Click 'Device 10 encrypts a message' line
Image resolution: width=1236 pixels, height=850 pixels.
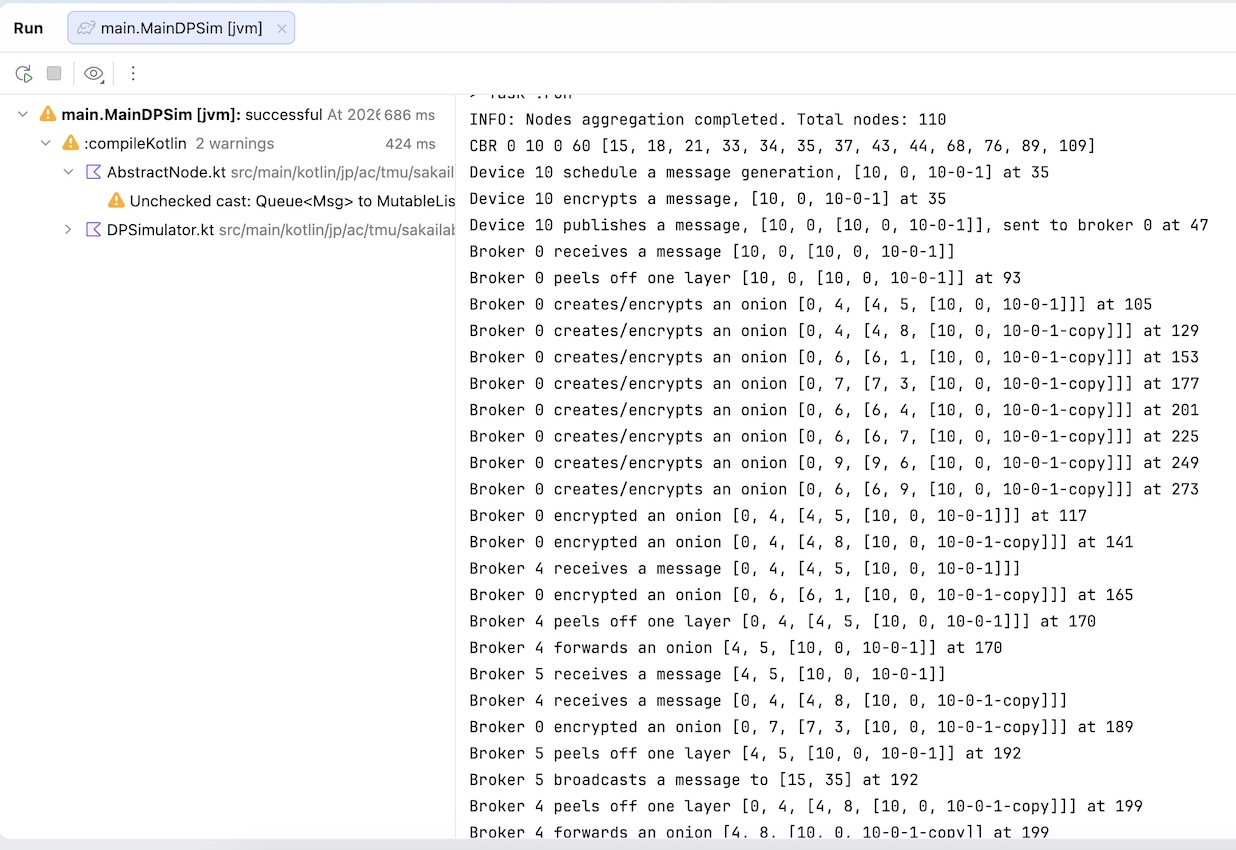tap(707, 199)
